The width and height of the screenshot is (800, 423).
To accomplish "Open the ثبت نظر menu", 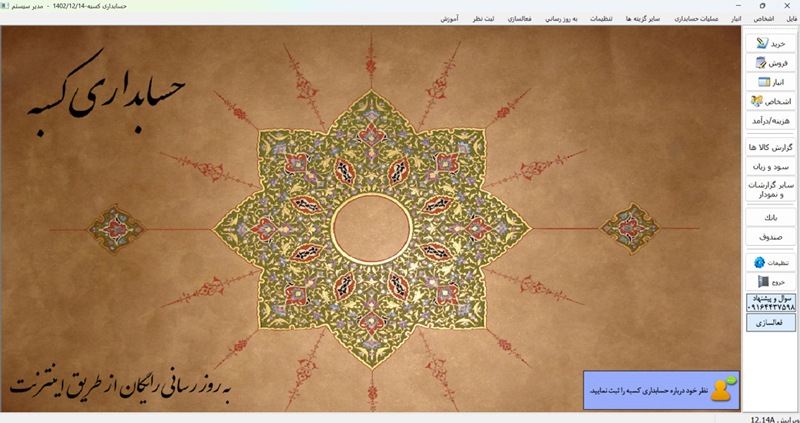I will pos(482,19).
